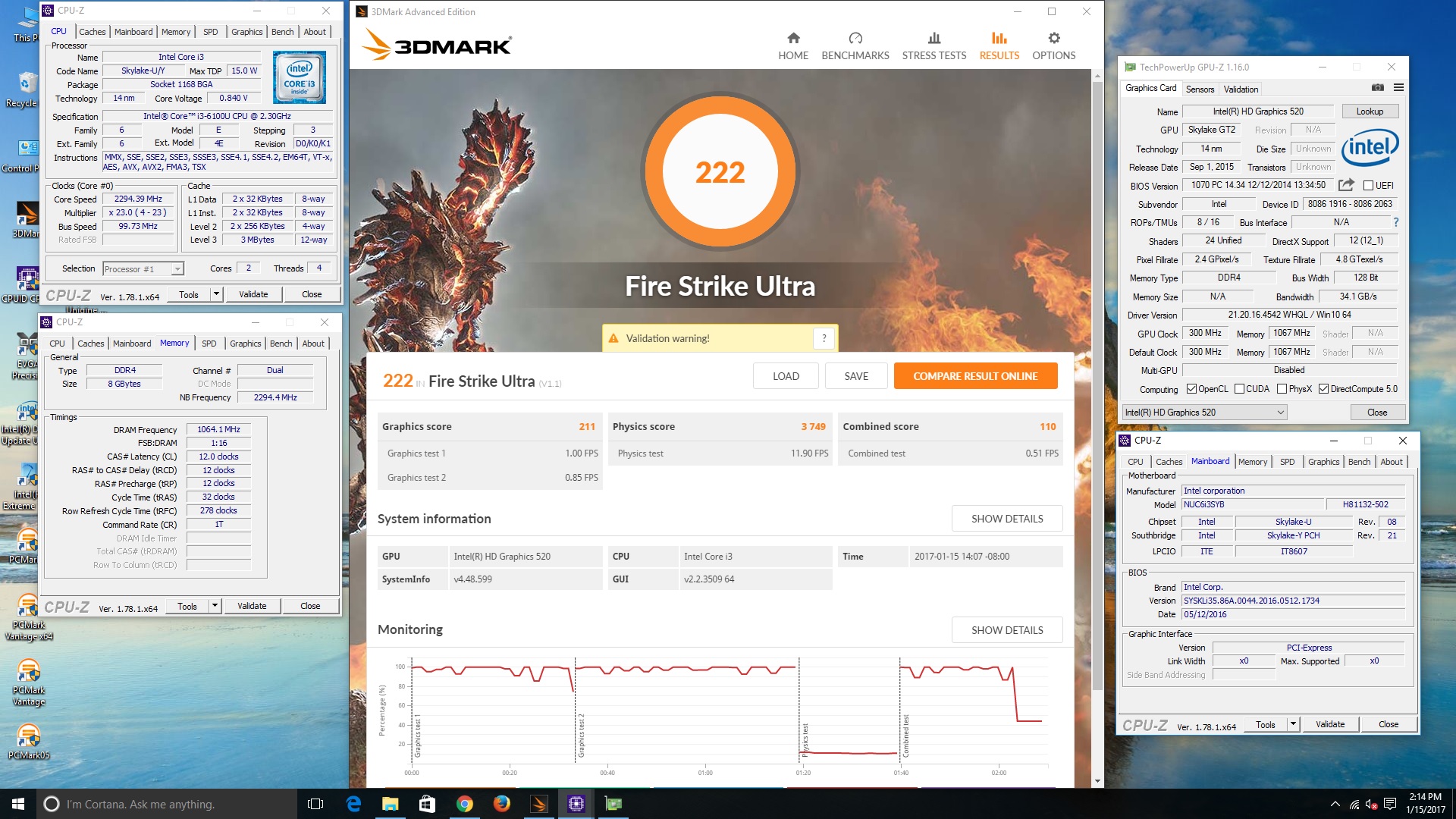Click Bus Interface question mark in GPU-Z
Viewport: 1456px width, 819px height.
coord(1396,222)
